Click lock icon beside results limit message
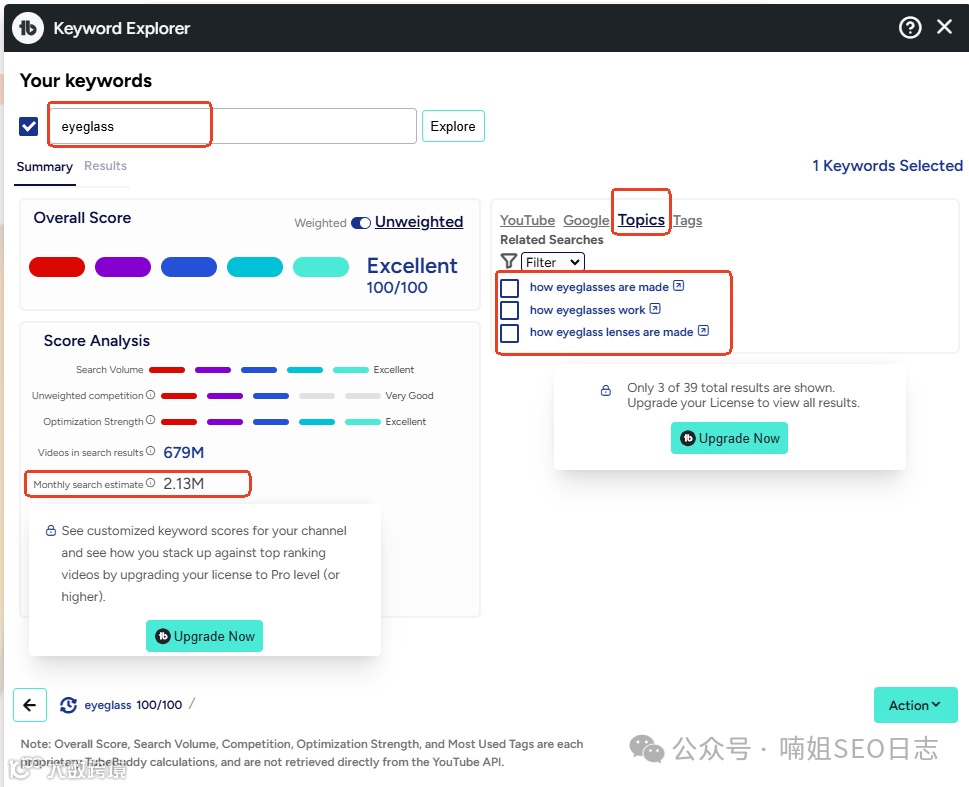This screenshot has height=787, width=969. [606, 391]
